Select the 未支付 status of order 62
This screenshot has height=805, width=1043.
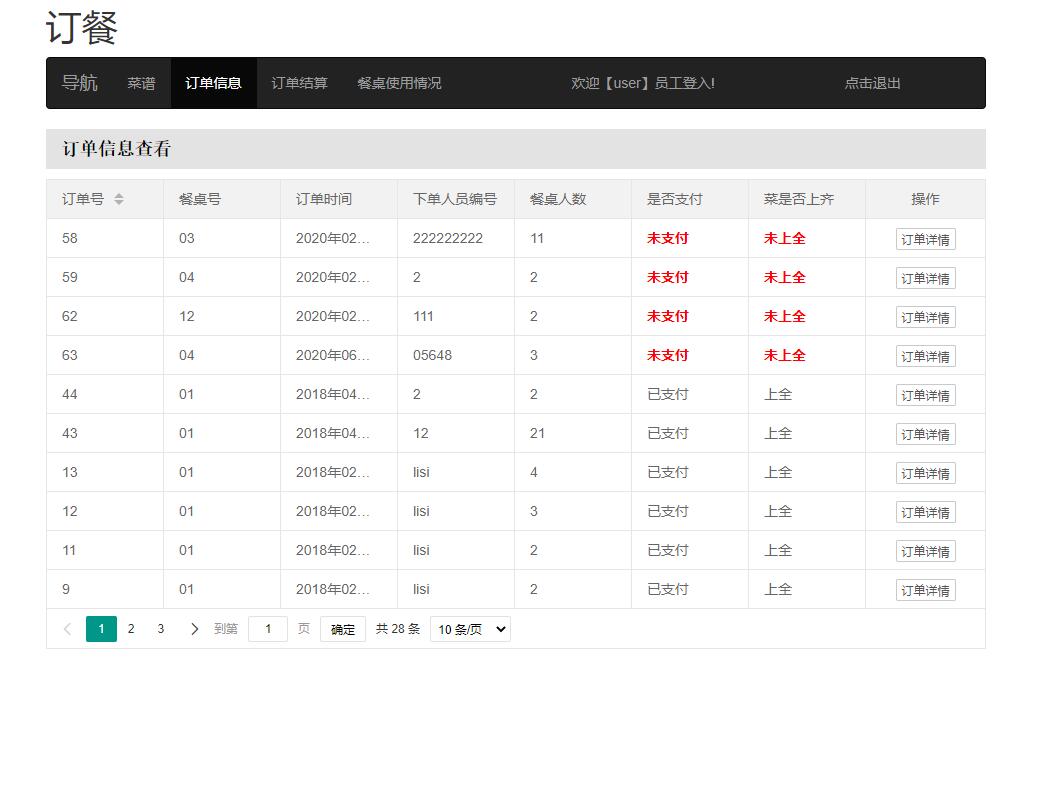click(668, 316)
